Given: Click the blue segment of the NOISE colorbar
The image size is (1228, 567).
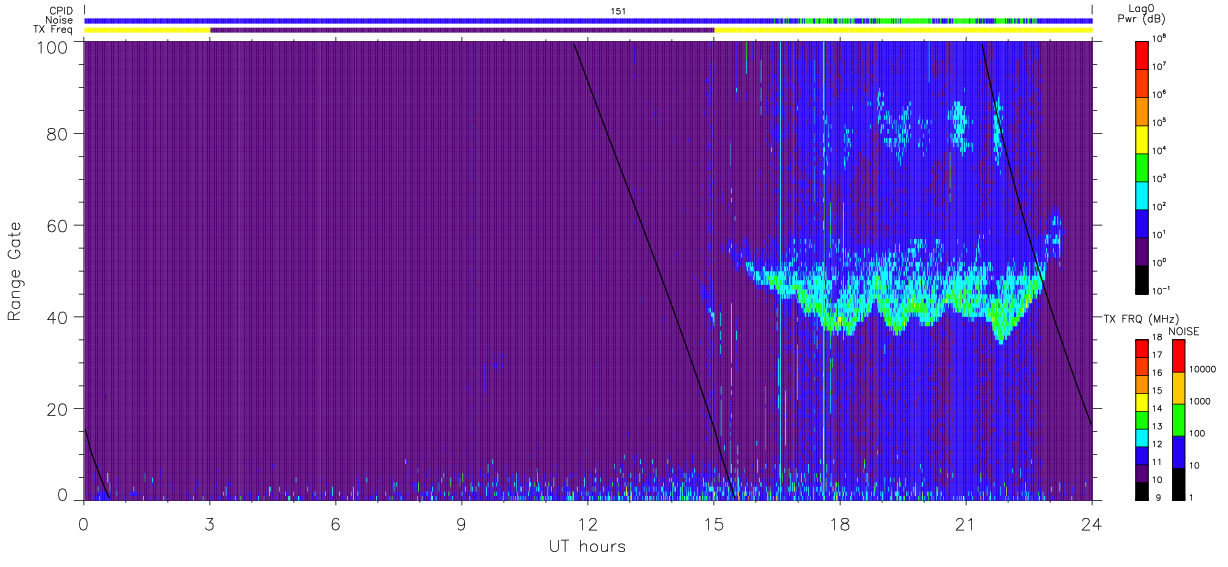Looking at the screenshot, I should pos(1178,451).
